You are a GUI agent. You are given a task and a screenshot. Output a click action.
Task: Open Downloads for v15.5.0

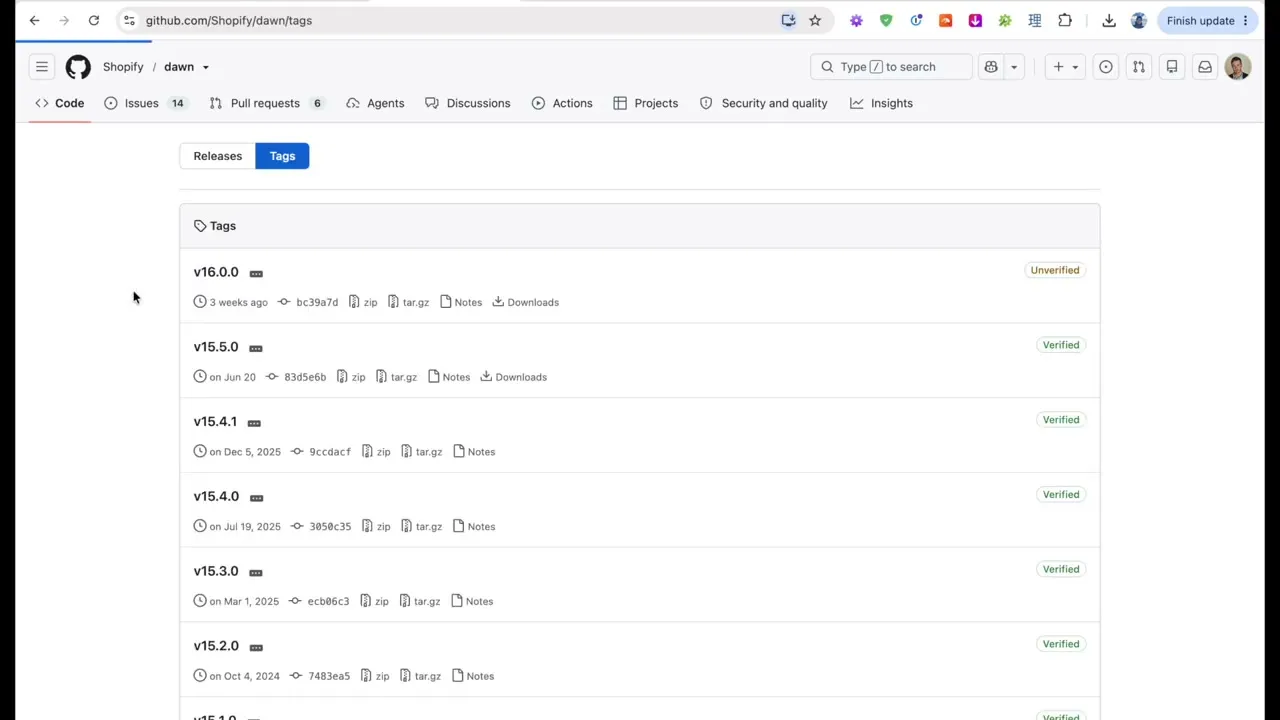click(513, 377)
